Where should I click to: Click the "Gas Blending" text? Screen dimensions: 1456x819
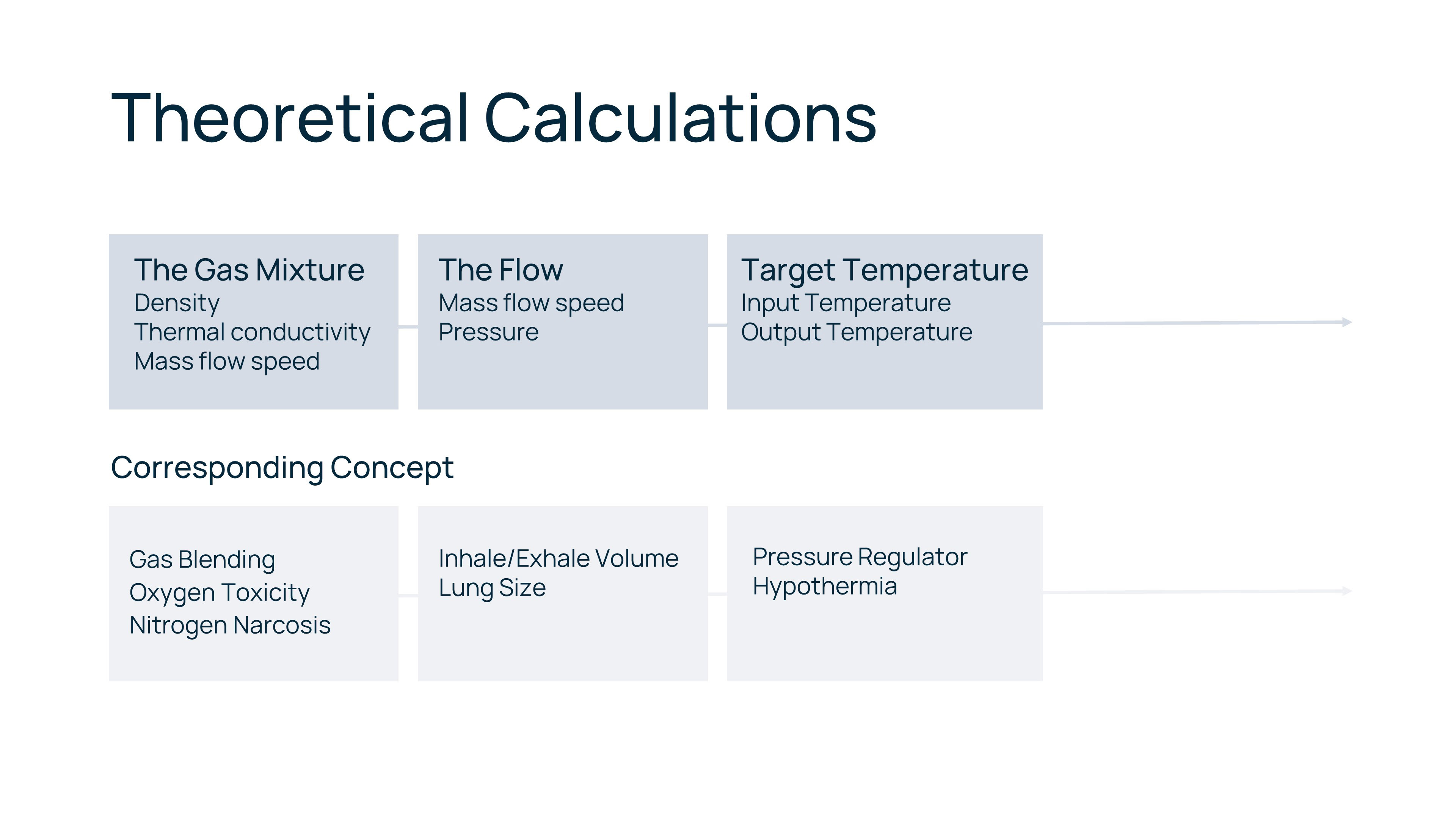tap(202, 560)
